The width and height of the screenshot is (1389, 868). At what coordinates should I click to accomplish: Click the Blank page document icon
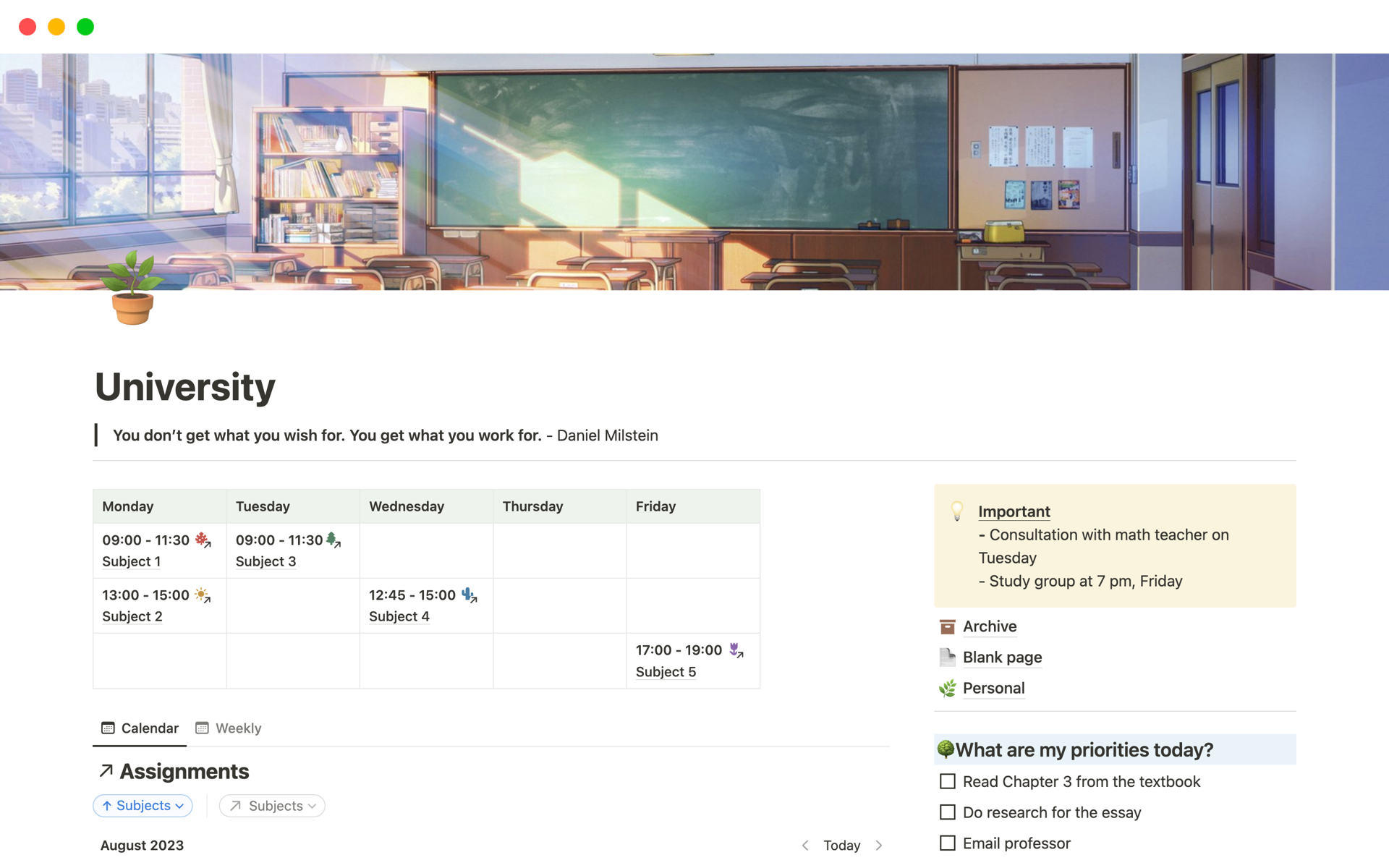click(x=947, y=658)
